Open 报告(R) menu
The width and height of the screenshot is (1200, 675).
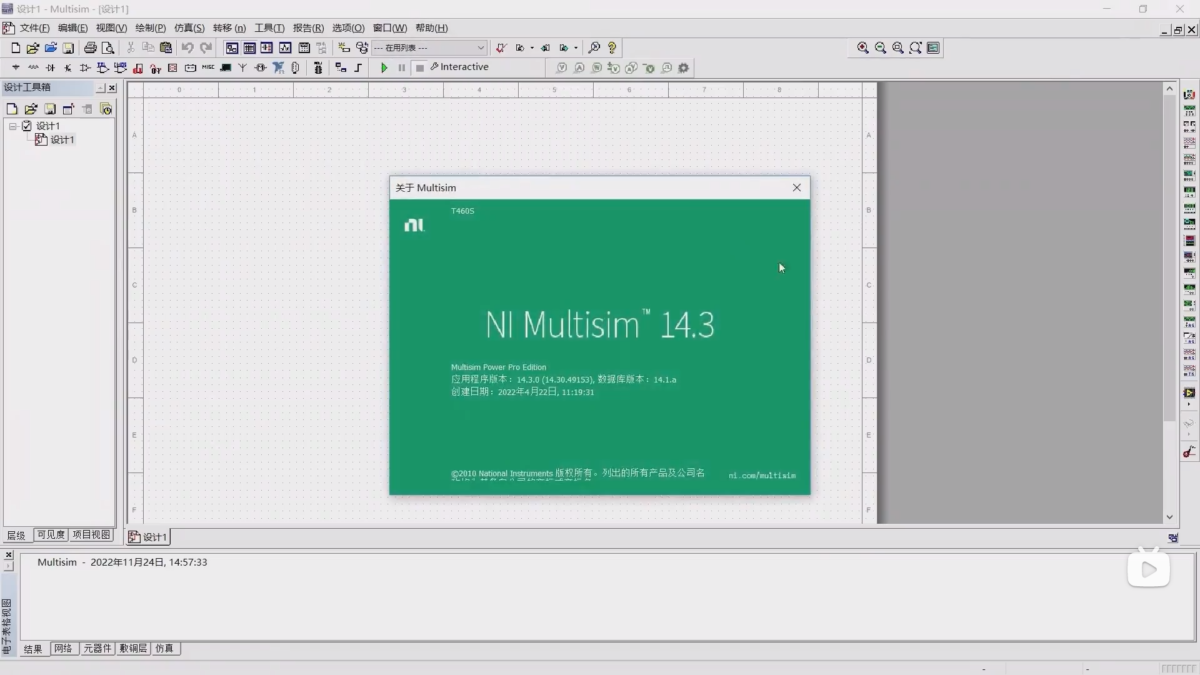pyautogui.click(x=308, y=28)
